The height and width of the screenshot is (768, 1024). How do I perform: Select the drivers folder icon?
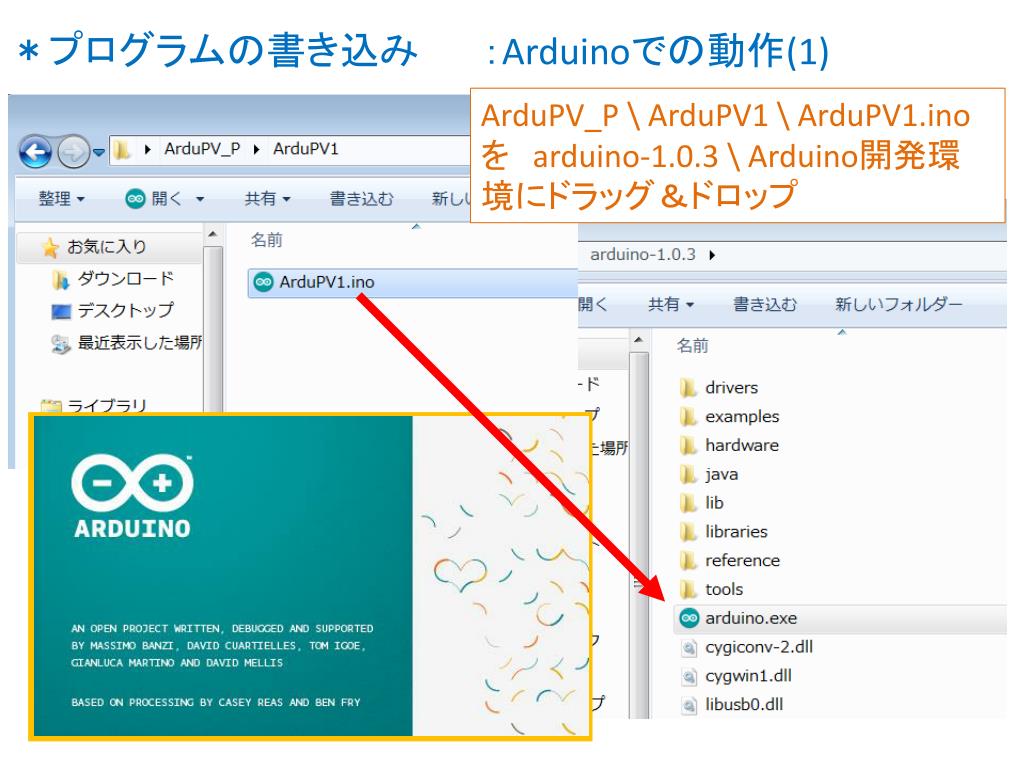pos(688,388)
